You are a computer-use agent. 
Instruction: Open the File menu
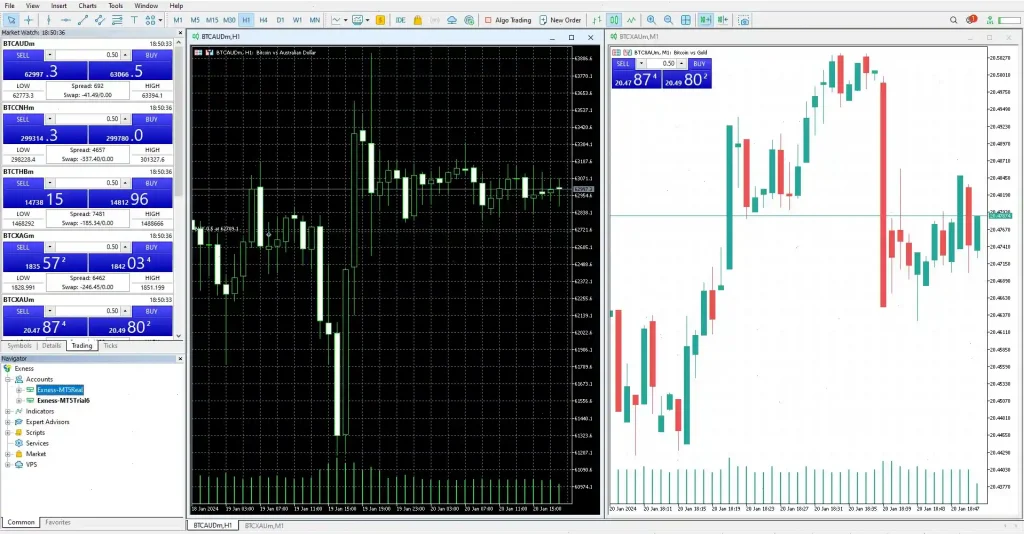[x=9, y=5]
